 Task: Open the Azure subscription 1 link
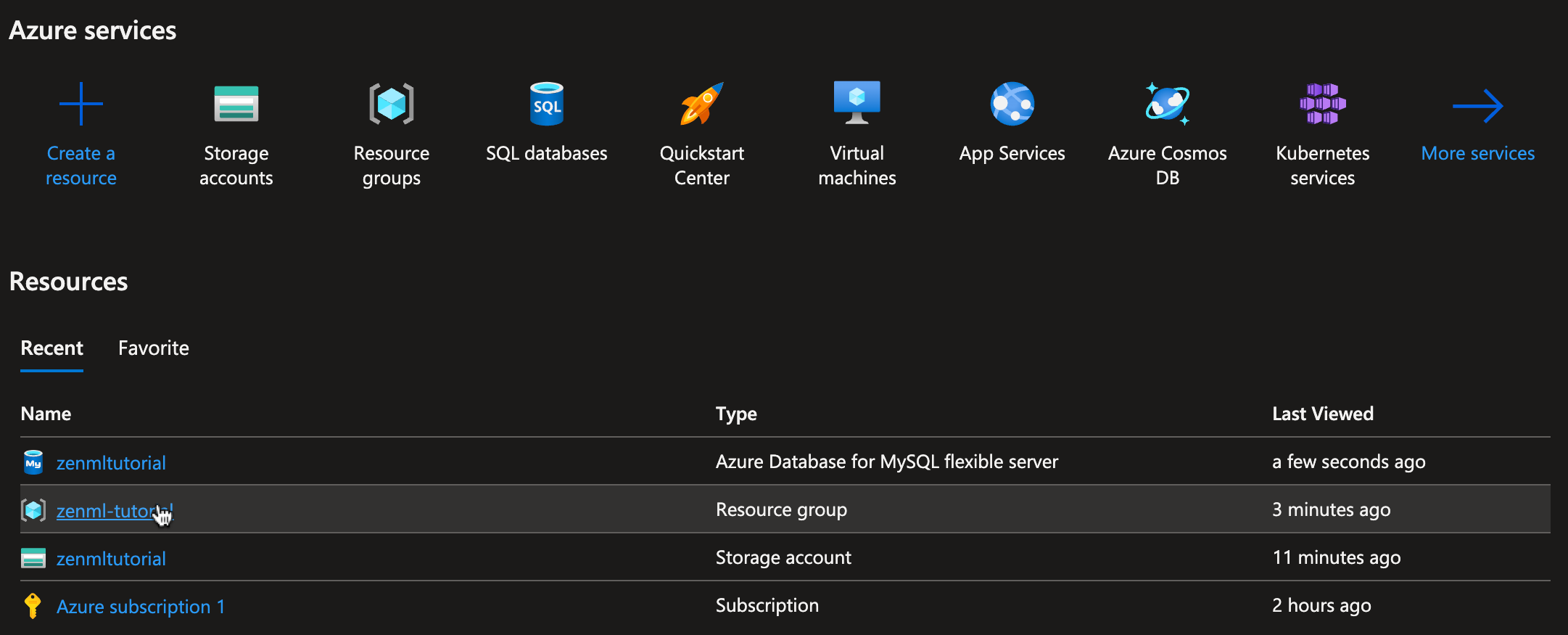(141, 607)
